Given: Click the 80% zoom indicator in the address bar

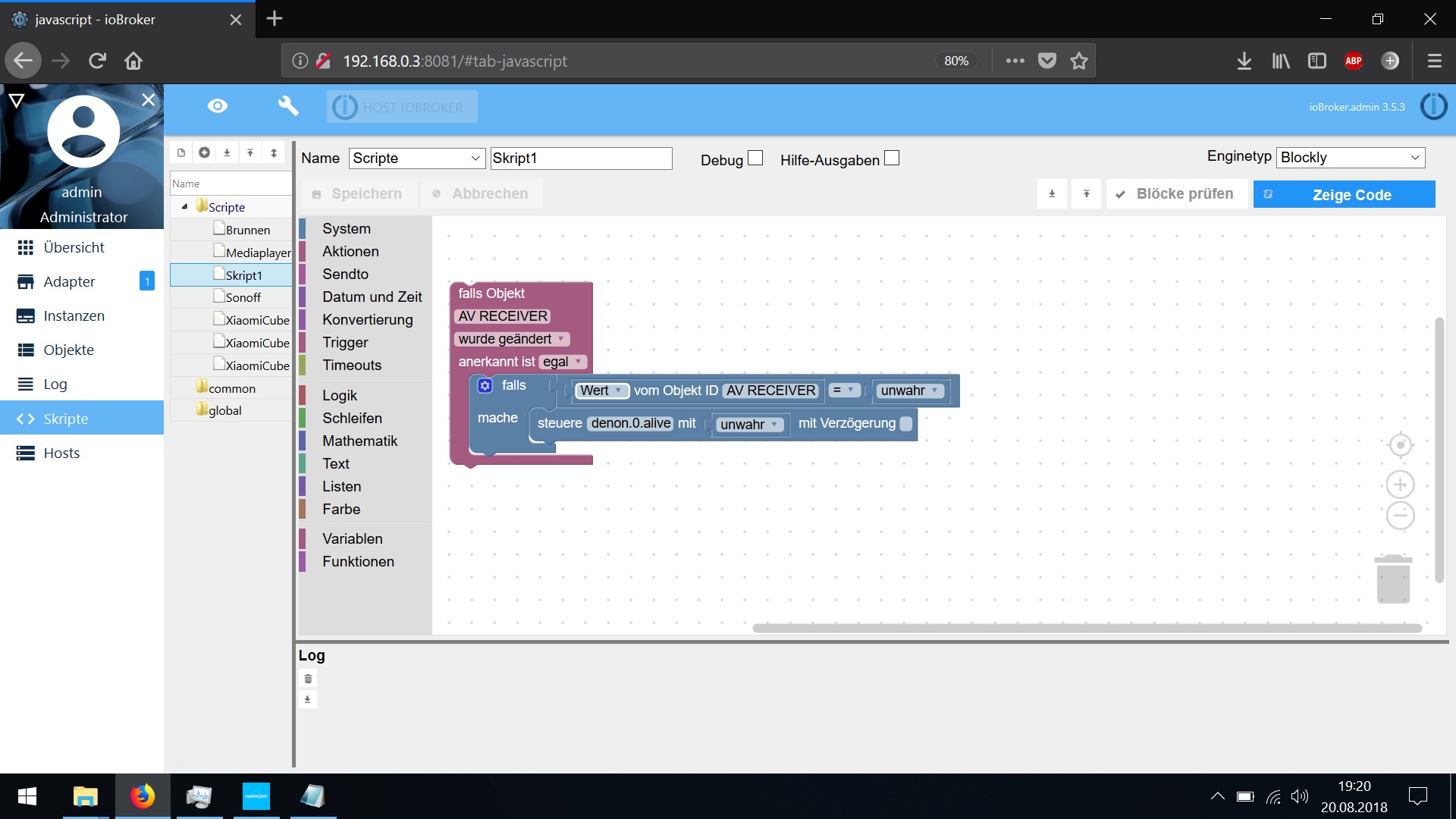Looking at the screenshot, I should coord(956,61).
